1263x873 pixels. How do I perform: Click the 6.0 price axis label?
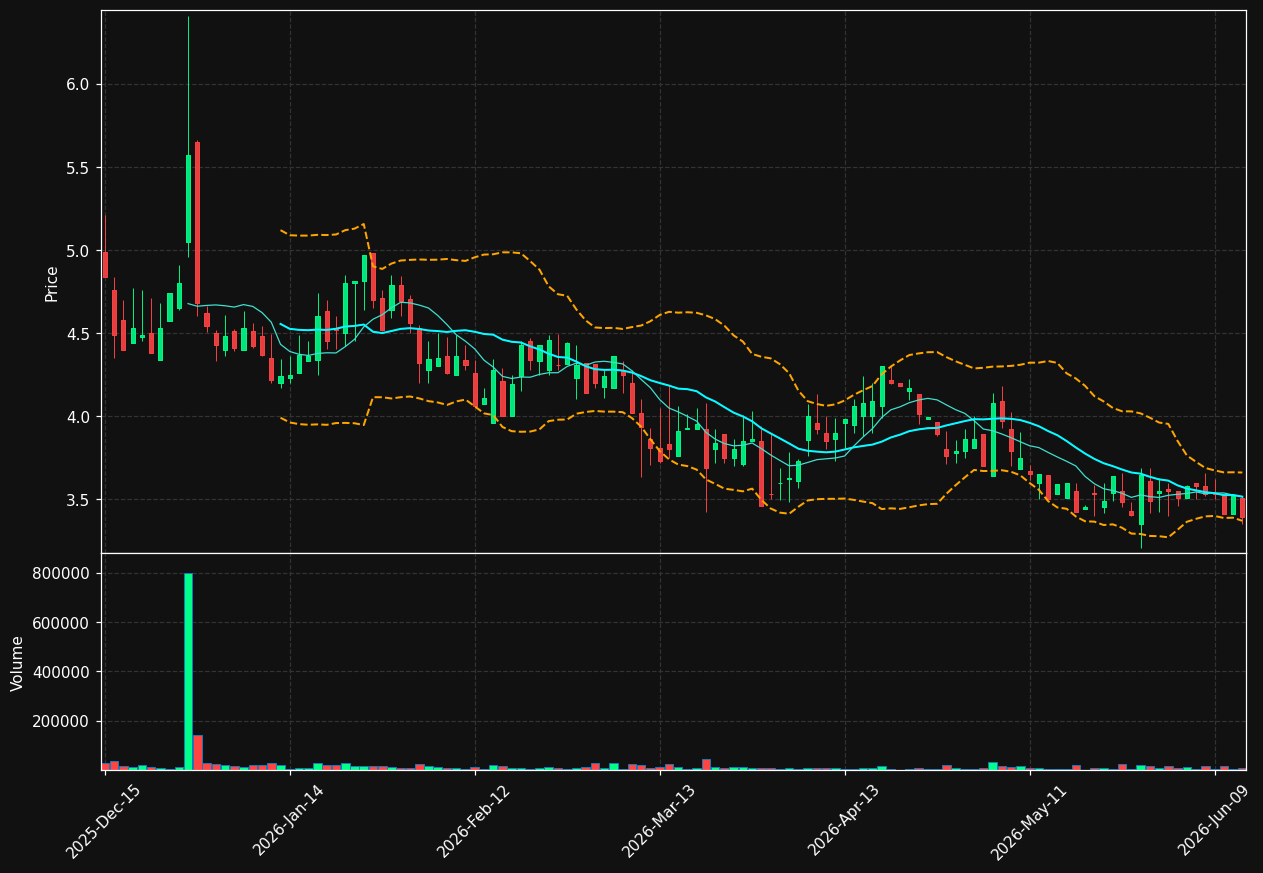[x=78, y=85]
